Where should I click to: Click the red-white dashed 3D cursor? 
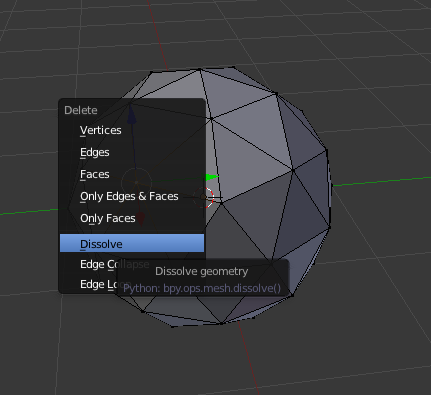(x=203, y=197)
